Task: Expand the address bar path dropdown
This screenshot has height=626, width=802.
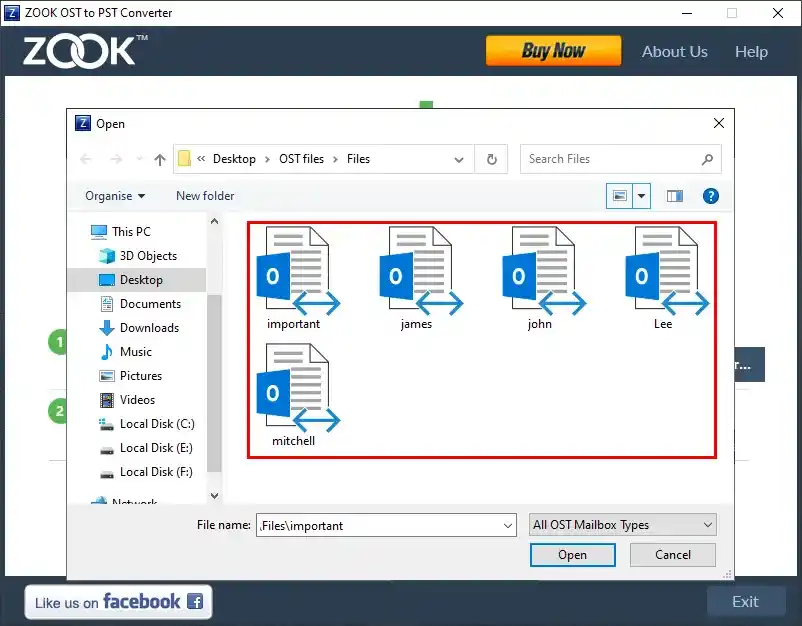Action: point(459,160)
